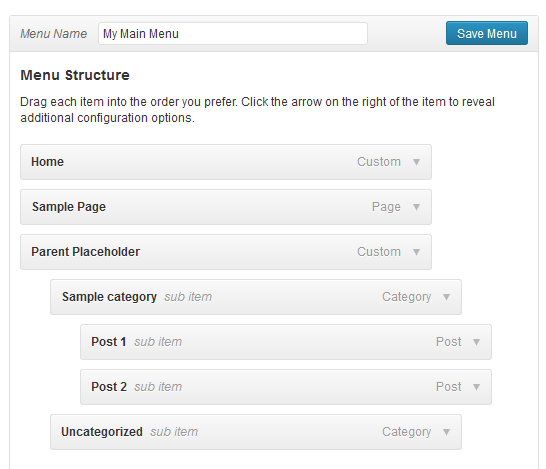Focus the Menu Name text field
This screenshot has width=546, height=469.
coord(233,33)
